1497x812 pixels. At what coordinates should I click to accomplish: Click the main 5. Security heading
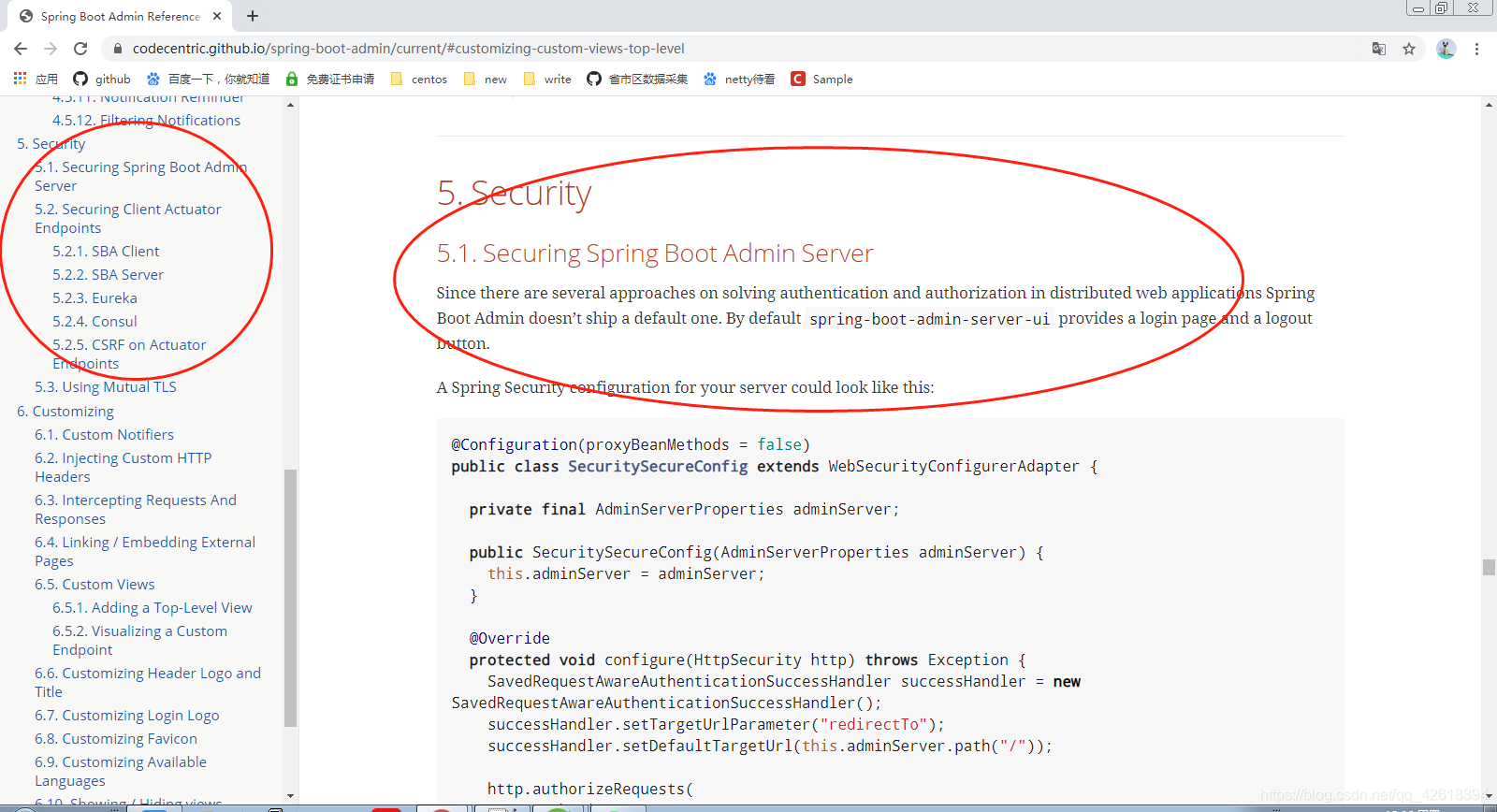[x=514, y=194]
